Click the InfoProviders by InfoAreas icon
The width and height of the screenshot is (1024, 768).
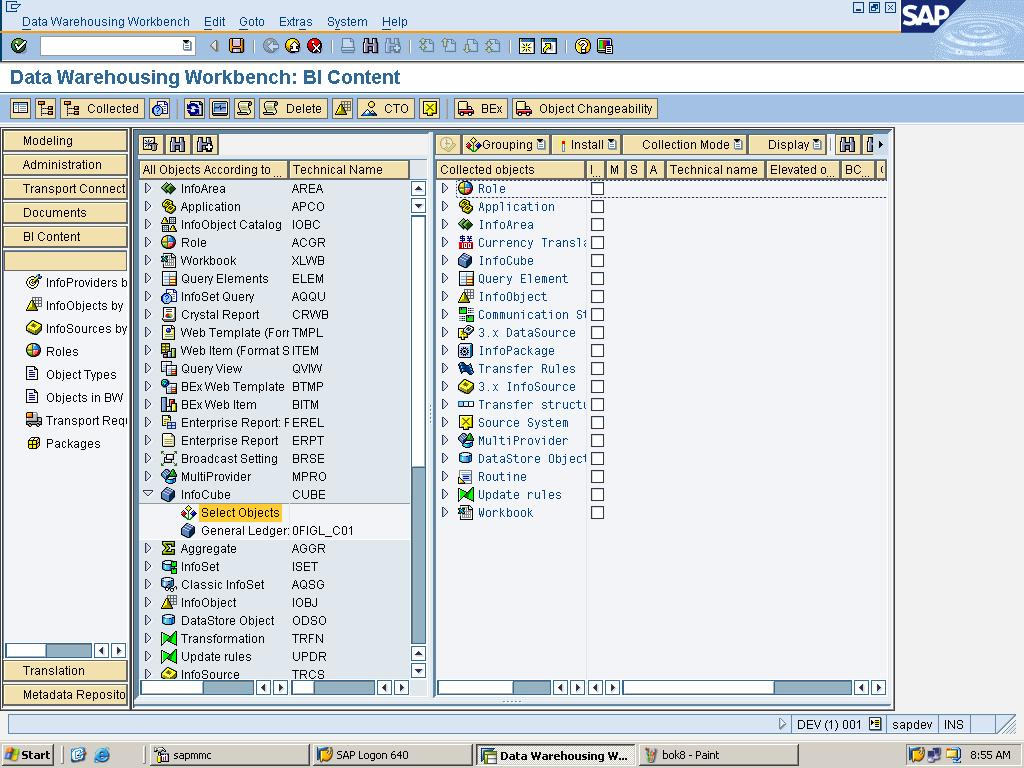33,282
